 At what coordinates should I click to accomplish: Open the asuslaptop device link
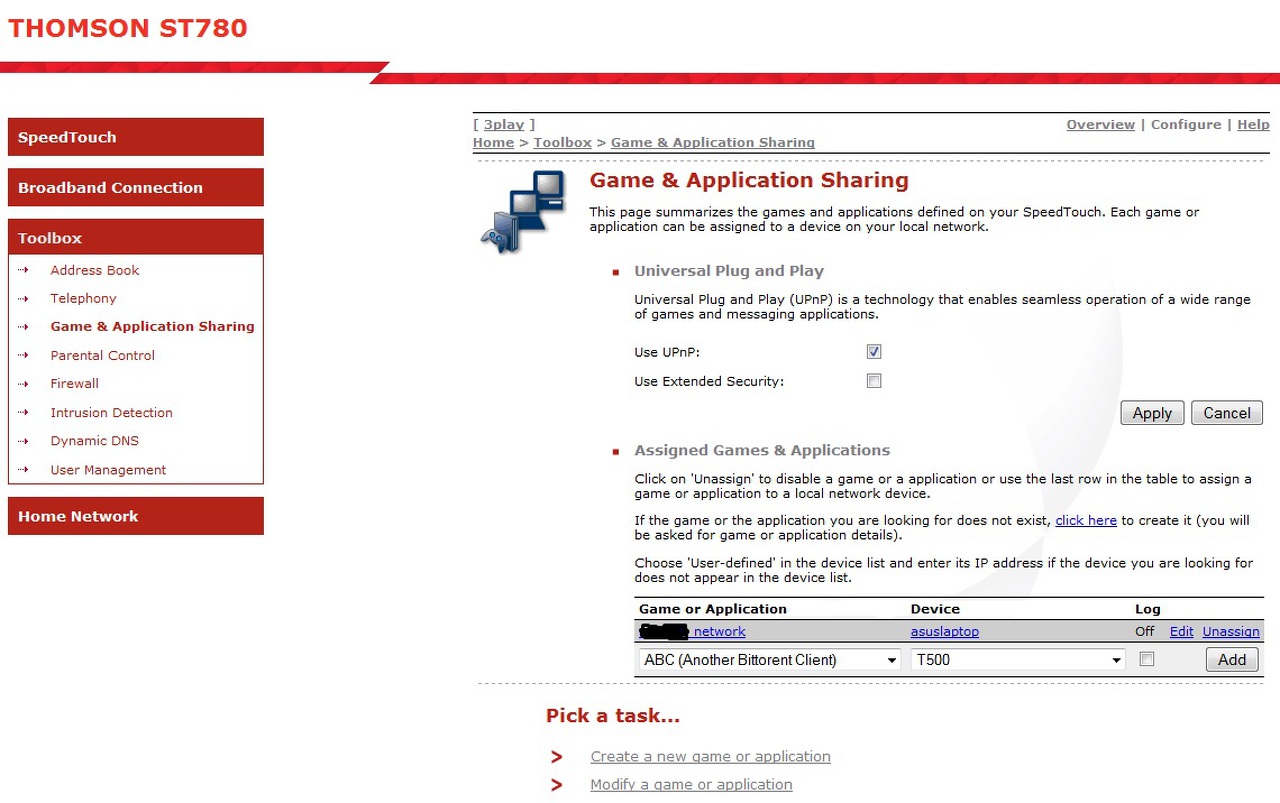click(945, 632)
